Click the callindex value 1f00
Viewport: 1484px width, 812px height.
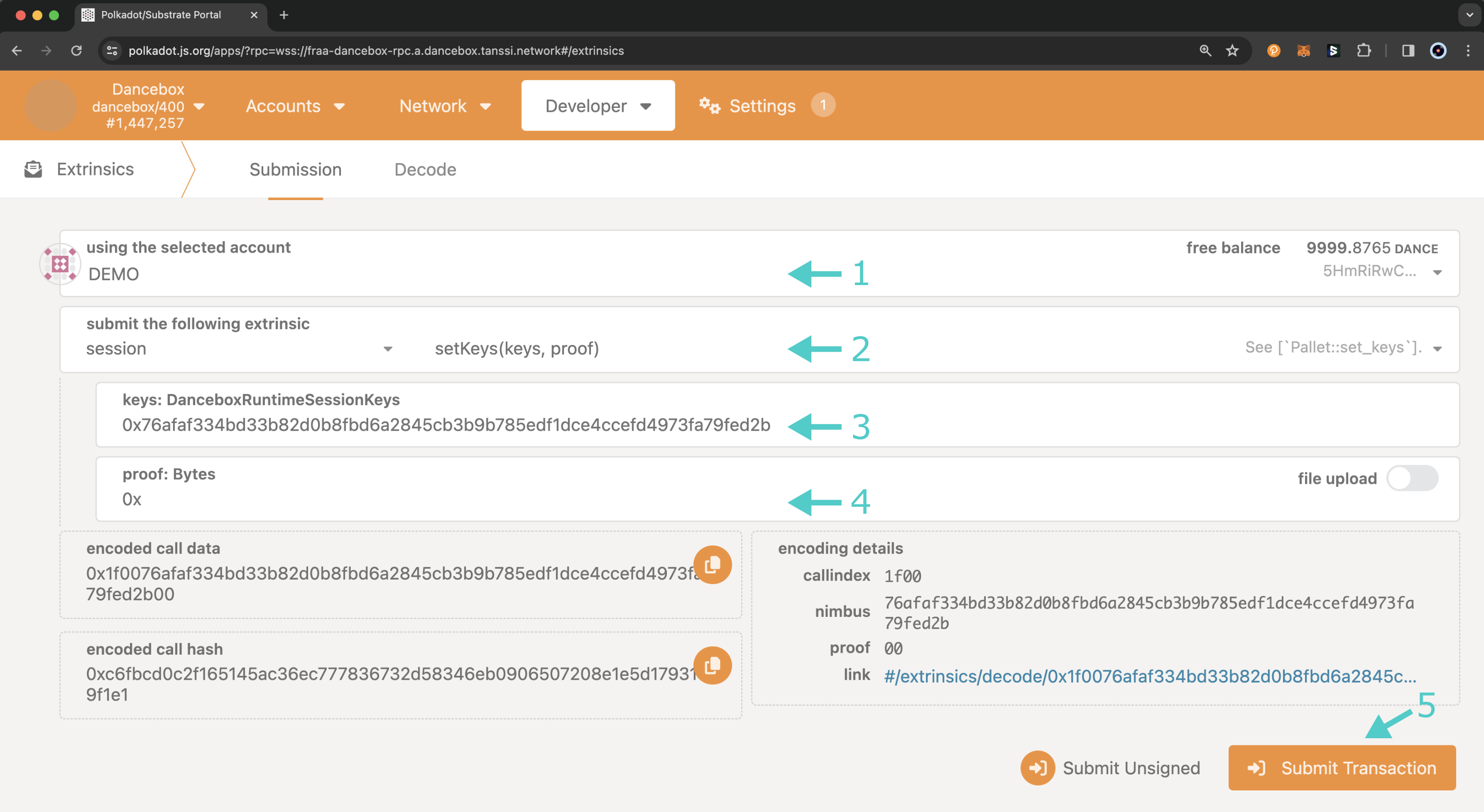tap(902, 576)
